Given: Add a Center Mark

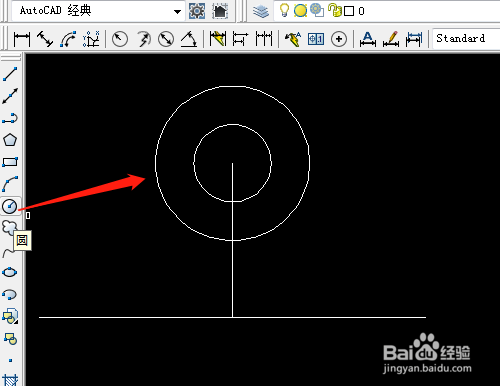Looking at the screenshot, I should [x=339, y=39].
